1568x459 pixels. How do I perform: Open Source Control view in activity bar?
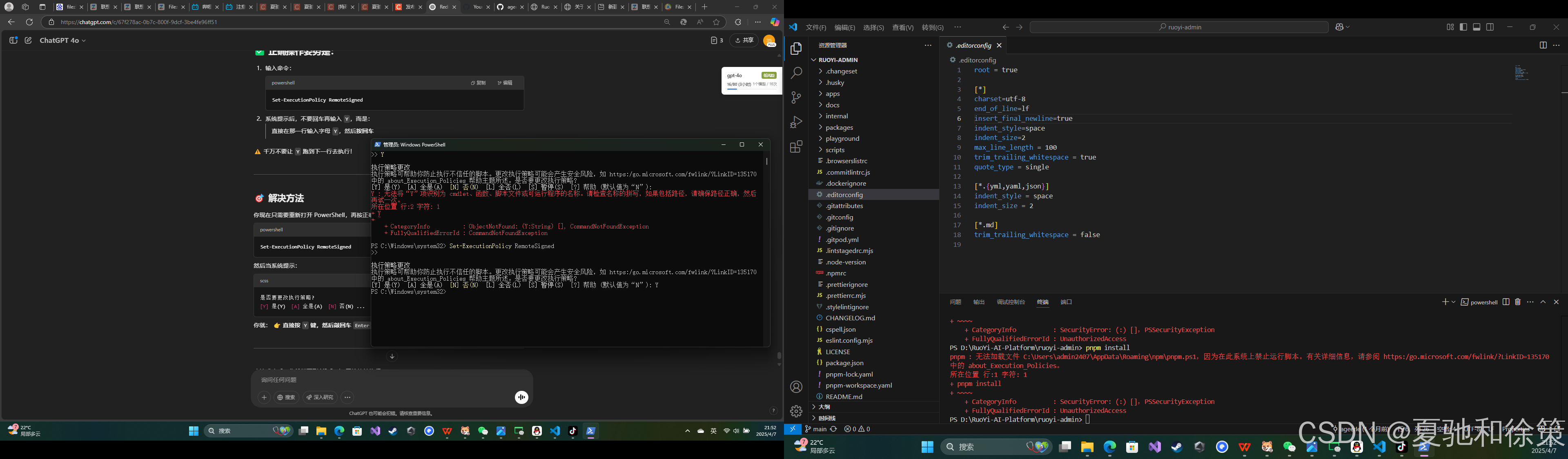coord(795,97)
